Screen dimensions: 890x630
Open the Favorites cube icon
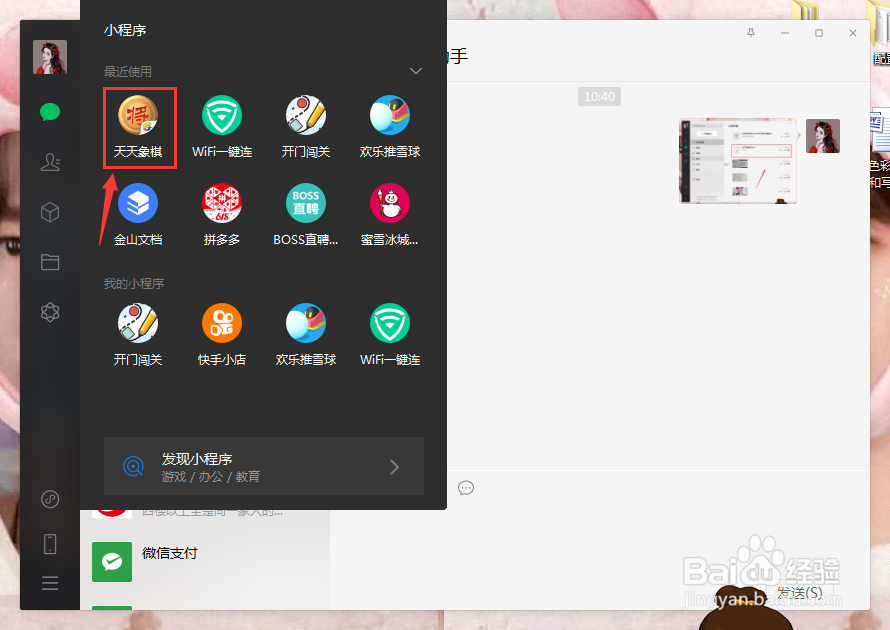click(x=50, y=212)
